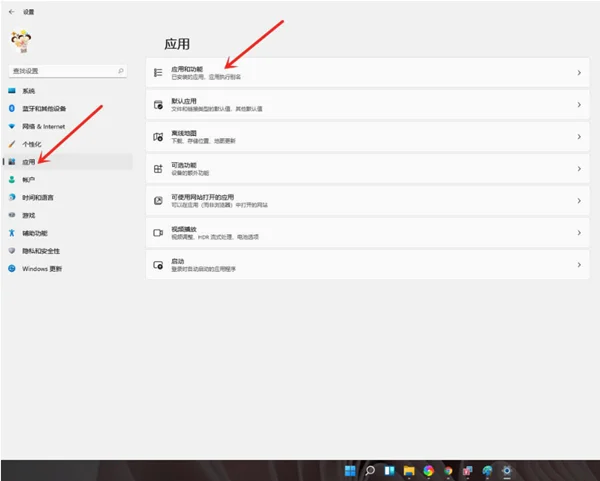Screen dimensions: 600x481
Task: Open File Explorer from the taskbar
Action: pos(409,470)
